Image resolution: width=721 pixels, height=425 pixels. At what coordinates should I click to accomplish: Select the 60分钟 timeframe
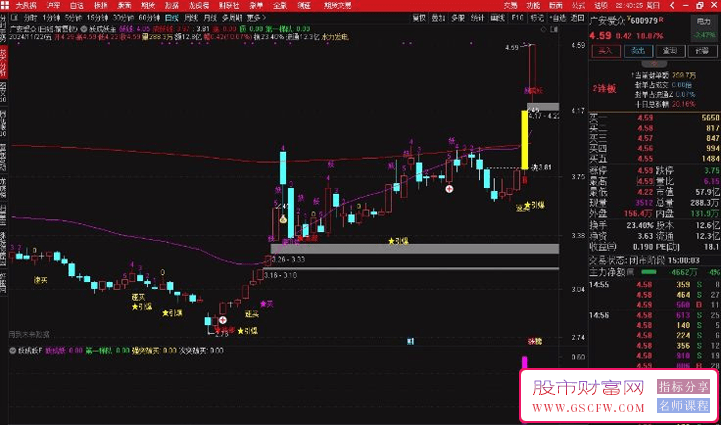tap(149, 18)
